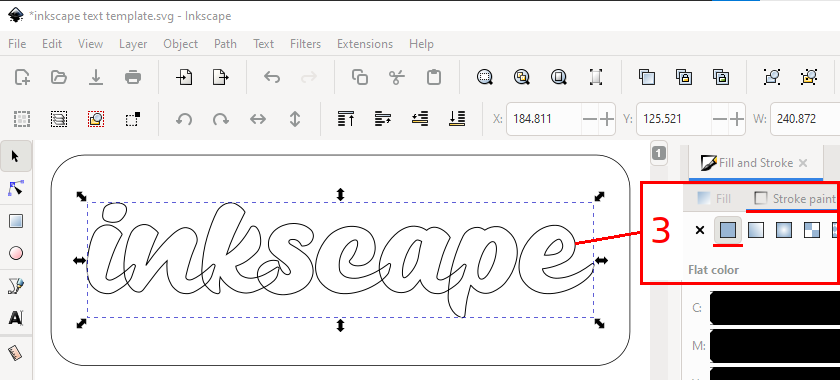Select the Node editing tool
The image size is (840, 380).
pyautogui.click(x=16, y=188)
